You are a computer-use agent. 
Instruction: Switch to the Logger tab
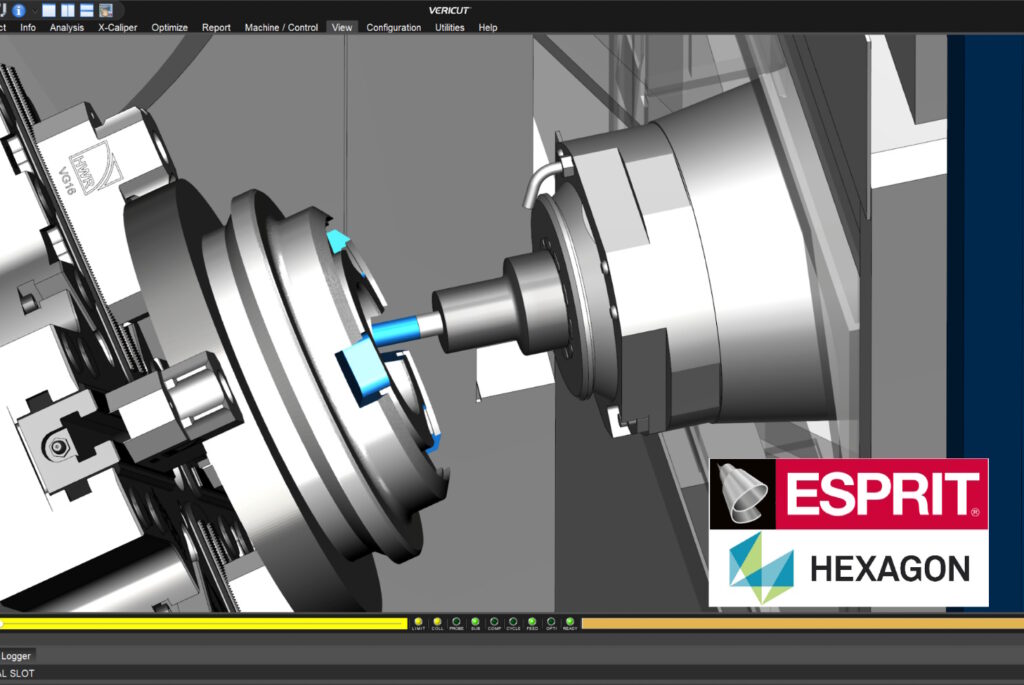point(16,655)
